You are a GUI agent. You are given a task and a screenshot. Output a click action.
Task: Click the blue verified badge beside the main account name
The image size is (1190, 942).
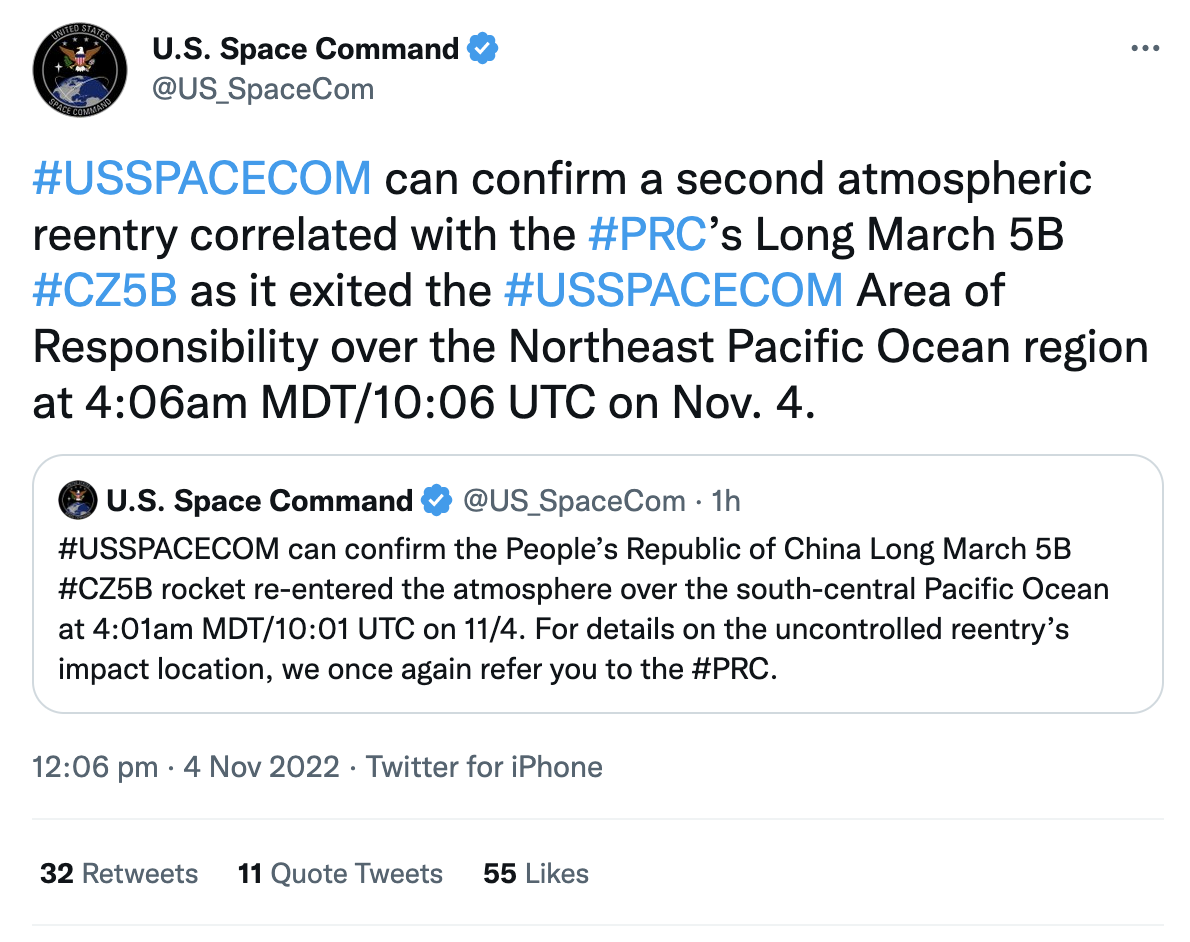pos(482,49)
